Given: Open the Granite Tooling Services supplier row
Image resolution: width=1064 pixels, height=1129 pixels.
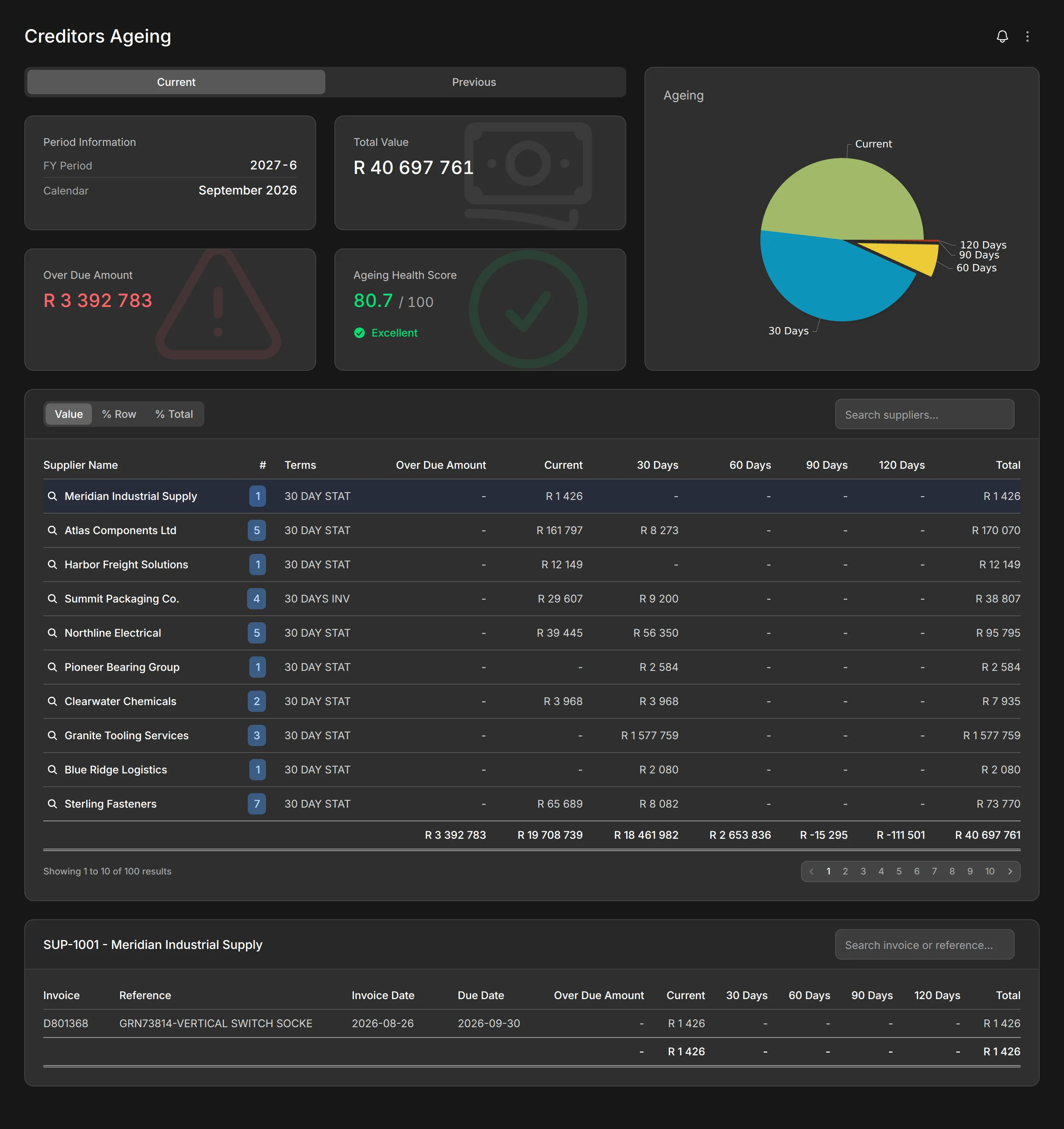Looking at the screenshot, I should pos(532,735).
